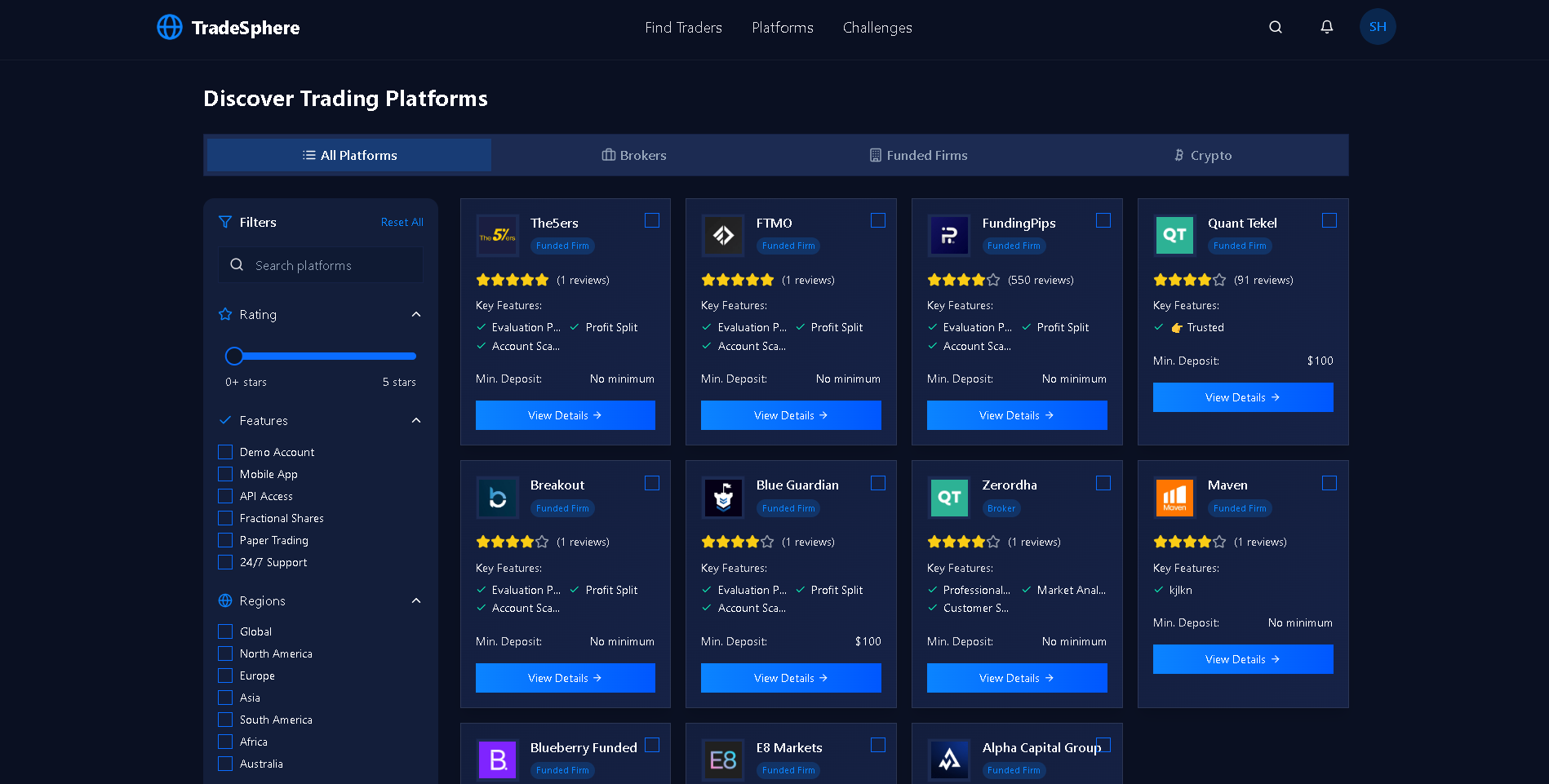This screenshot has height=784, width=1549.
Task: Switch to Funded Firms tab
Action: (918, 155)
